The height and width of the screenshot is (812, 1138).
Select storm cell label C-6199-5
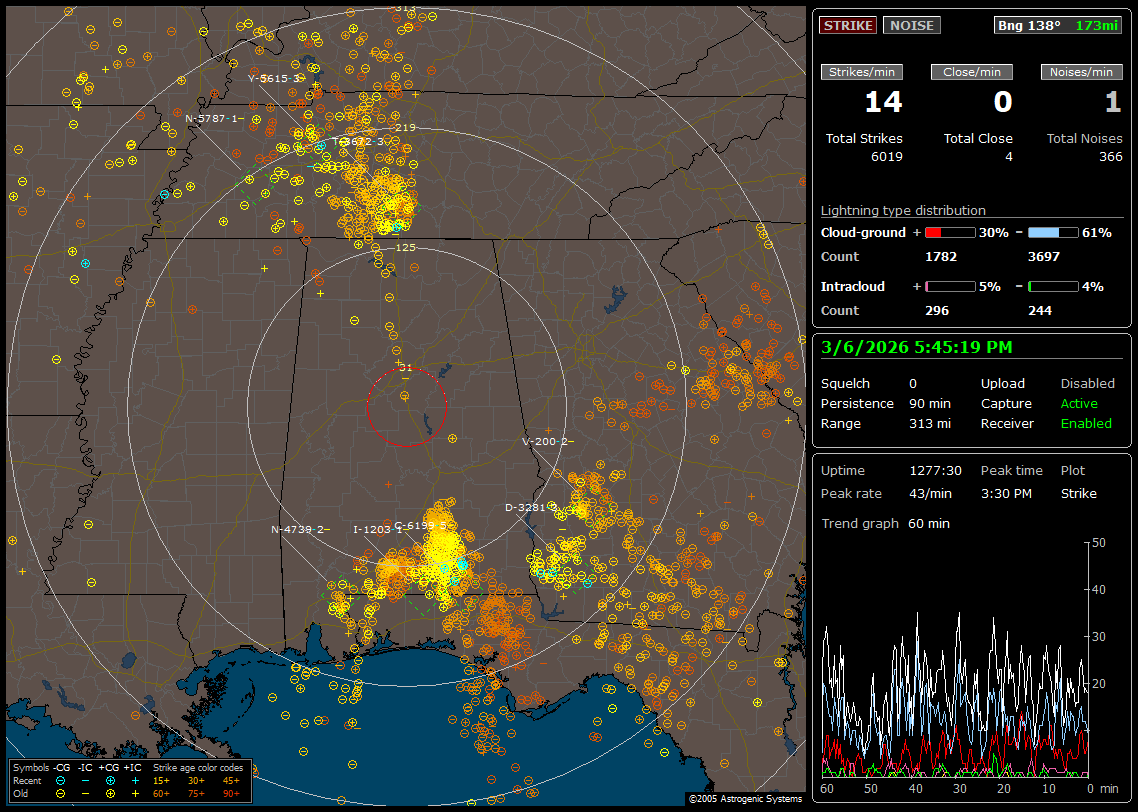(420, 525)
